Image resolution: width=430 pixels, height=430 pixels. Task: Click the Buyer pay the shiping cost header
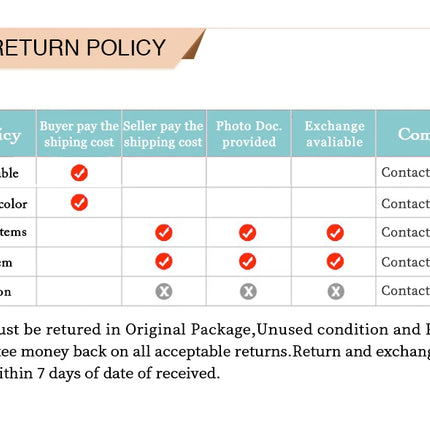[79, 134]
